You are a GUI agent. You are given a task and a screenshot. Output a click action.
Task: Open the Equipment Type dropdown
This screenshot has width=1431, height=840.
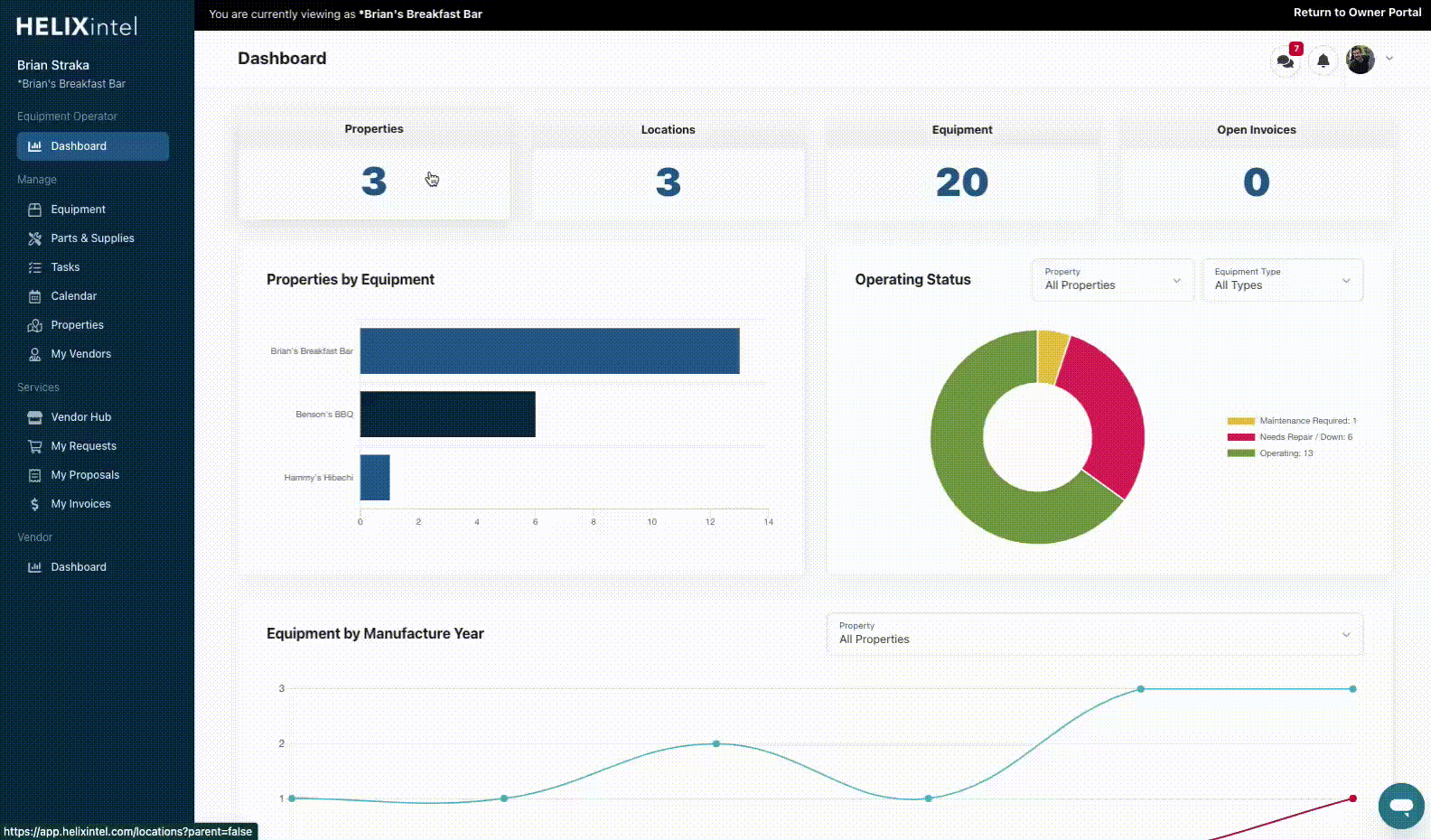pos(1282,280)
